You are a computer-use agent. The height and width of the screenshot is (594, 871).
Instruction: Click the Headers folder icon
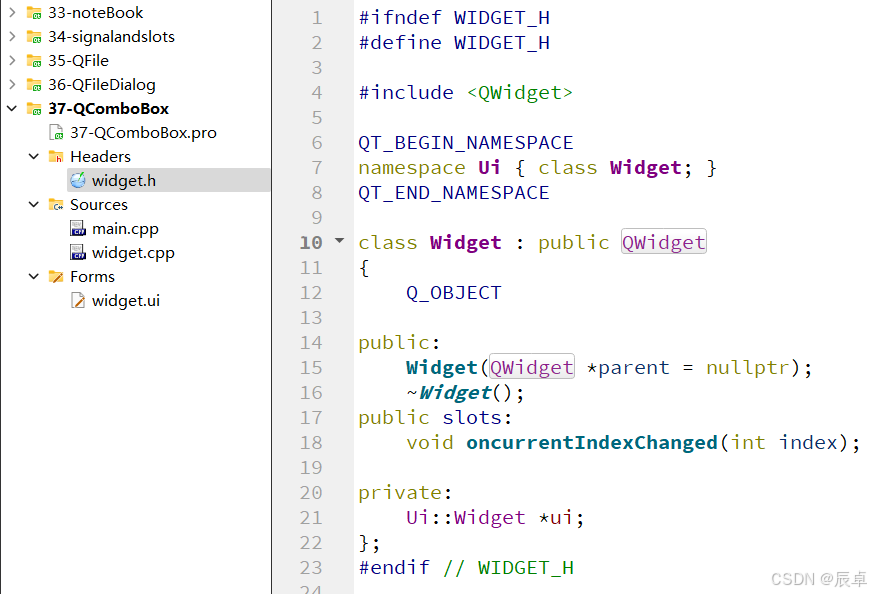click(x=56, y=157)
